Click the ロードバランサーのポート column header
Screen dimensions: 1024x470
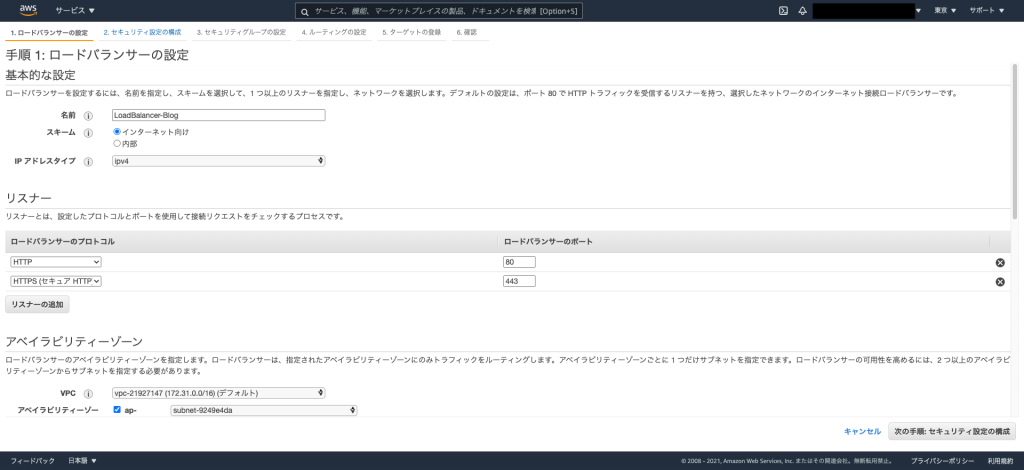[x=549, y=242]
